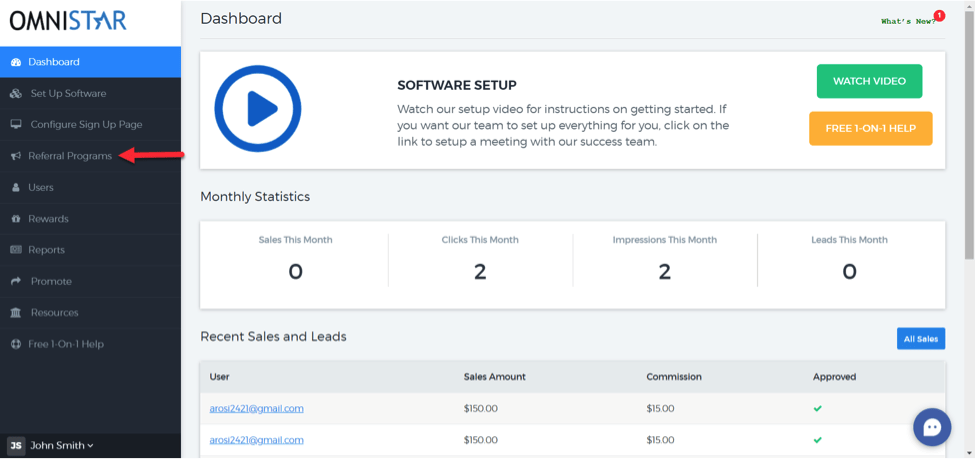Click the person icon next to Users

(16, 188)
